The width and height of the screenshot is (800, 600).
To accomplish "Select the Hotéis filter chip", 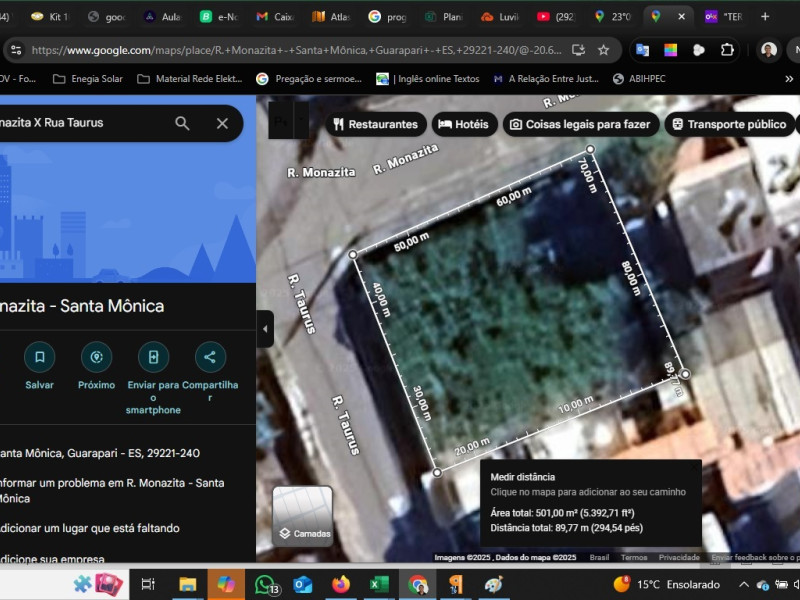I will click(464, 124).
